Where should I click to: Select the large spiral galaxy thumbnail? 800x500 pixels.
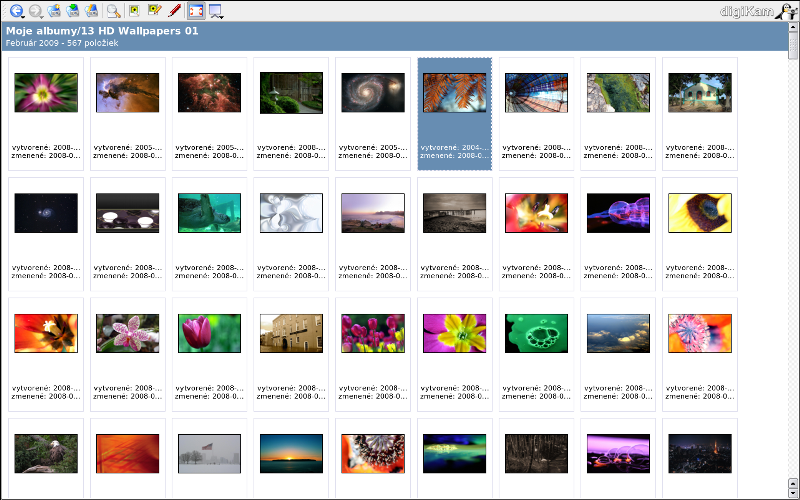[373, 92]
